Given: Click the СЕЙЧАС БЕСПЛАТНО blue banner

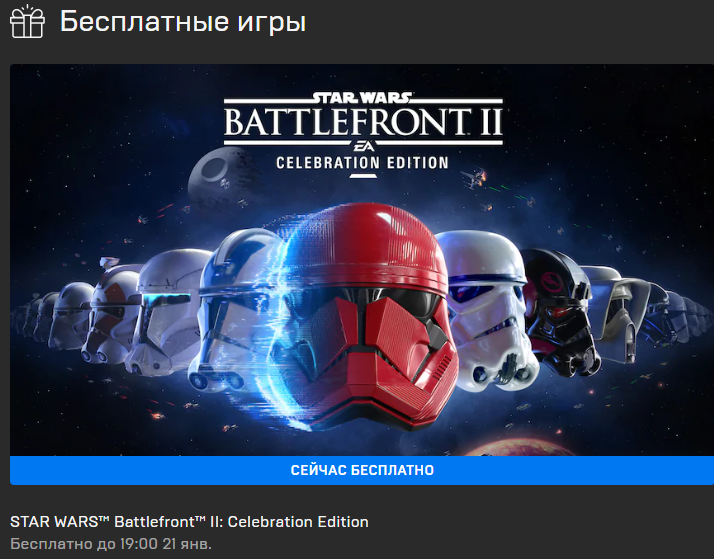Looking at the screenshot, I should pos(362,470).
